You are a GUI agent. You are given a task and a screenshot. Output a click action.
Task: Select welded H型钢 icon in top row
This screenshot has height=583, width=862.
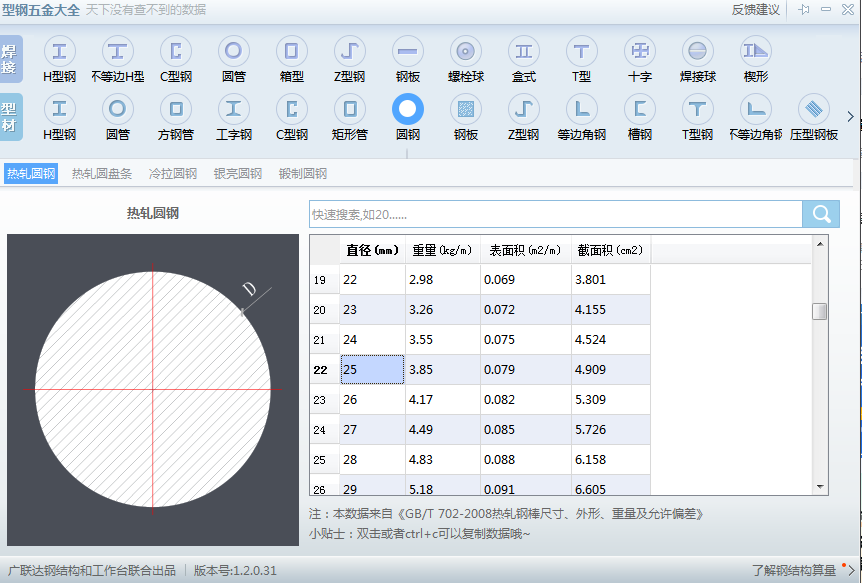(x=59, y=52)
